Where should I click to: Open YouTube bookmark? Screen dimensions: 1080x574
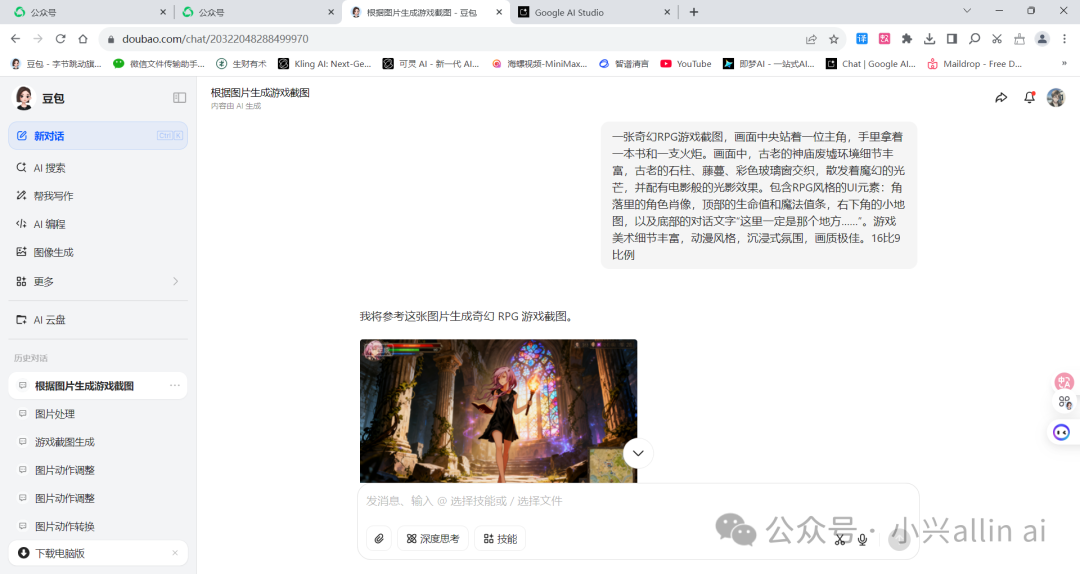(x=686, y=63)
